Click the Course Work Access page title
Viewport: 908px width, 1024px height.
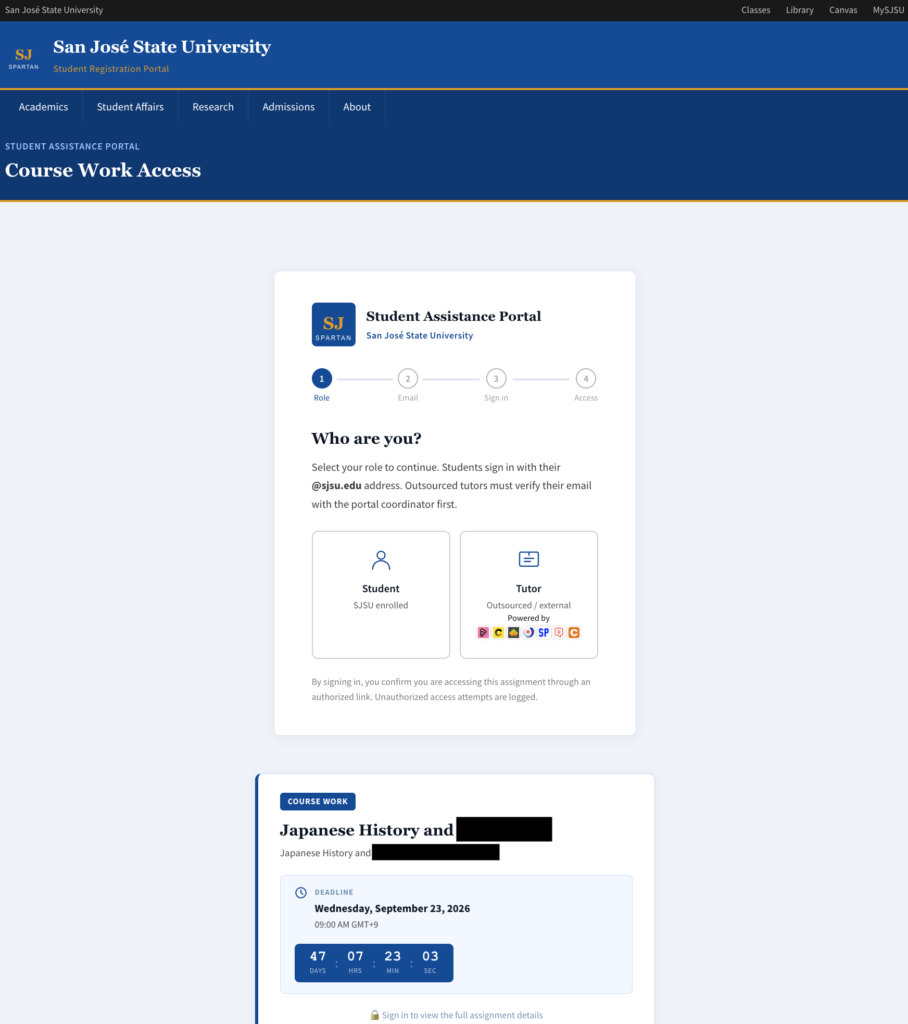(103, 170)
